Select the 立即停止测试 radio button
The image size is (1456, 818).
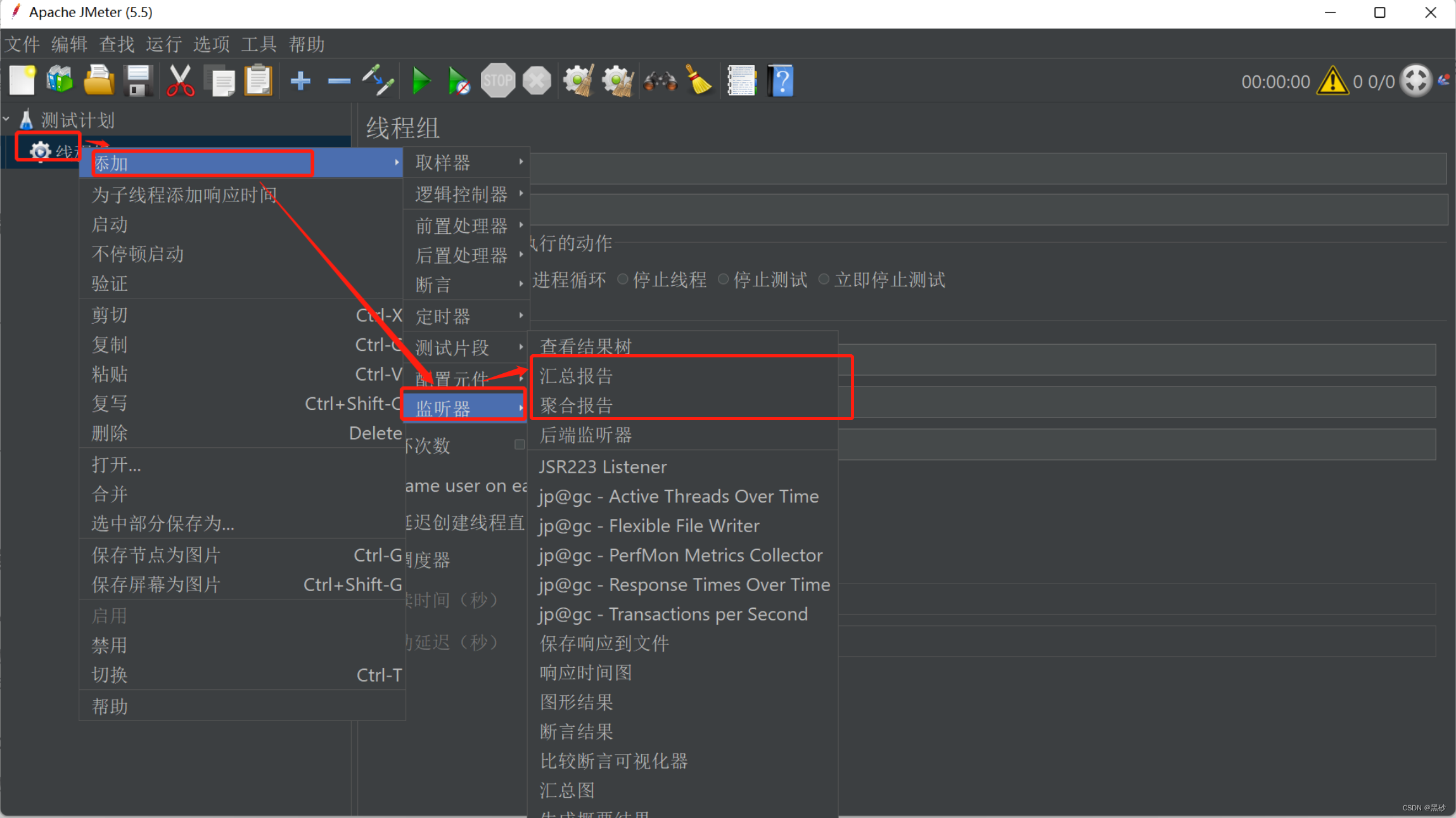tap(824, 279)
